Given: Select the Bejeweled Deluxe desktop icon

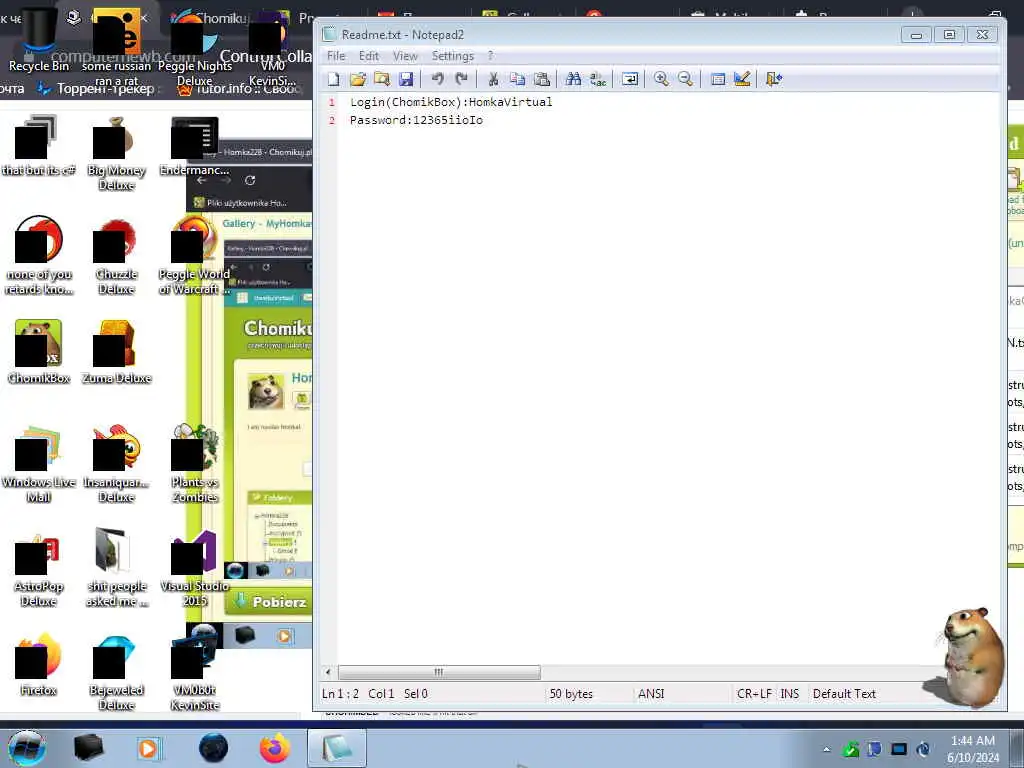Looking at the screenshot, I should [116, 673].
